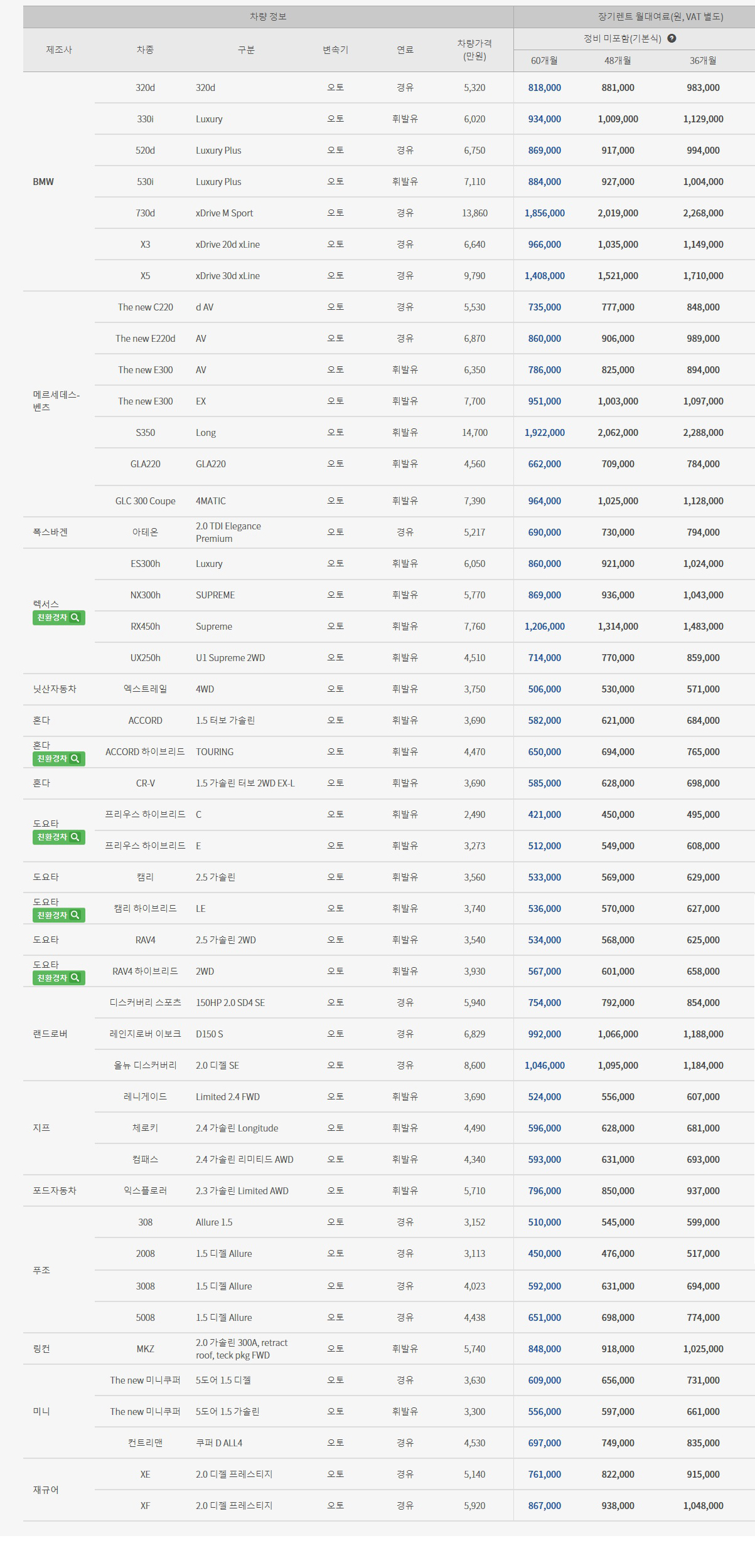Click the 48-month price for GLC 300 Coupe
The image size is (755, 1568).
click(x=618, y=501)
